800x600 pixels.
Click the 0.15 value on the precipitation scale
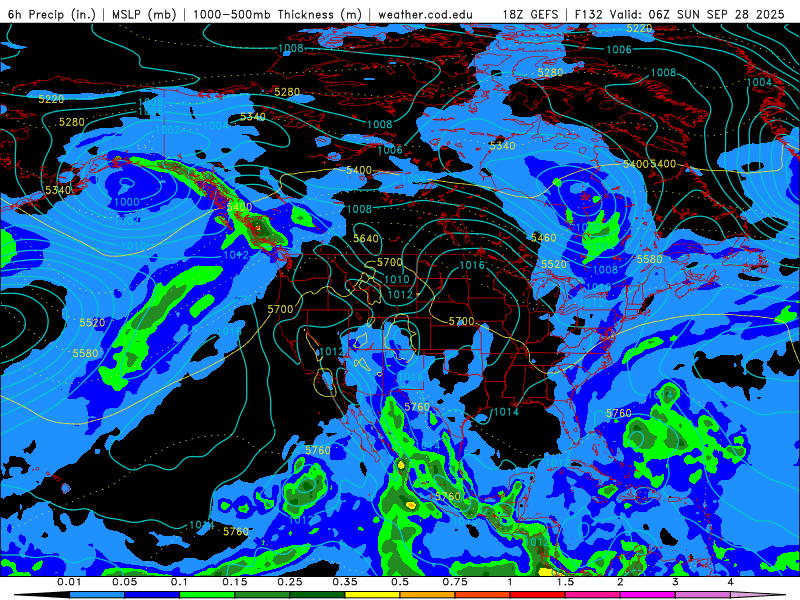(x=235, y=582)
